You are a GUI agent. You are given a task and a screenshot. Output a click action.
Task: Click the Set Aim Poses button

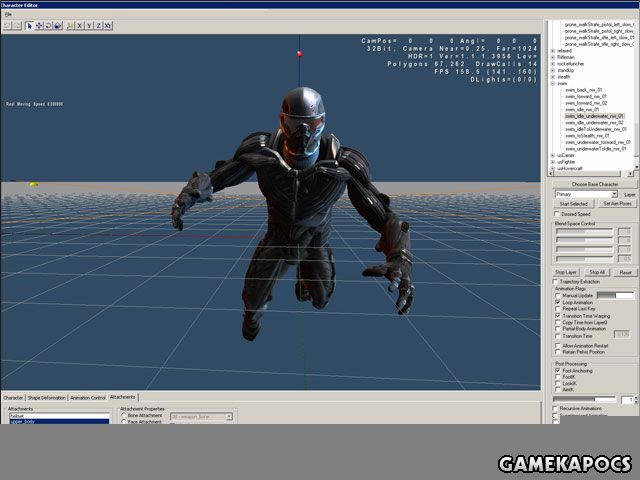pyautogui.click(x=617, y=204)
